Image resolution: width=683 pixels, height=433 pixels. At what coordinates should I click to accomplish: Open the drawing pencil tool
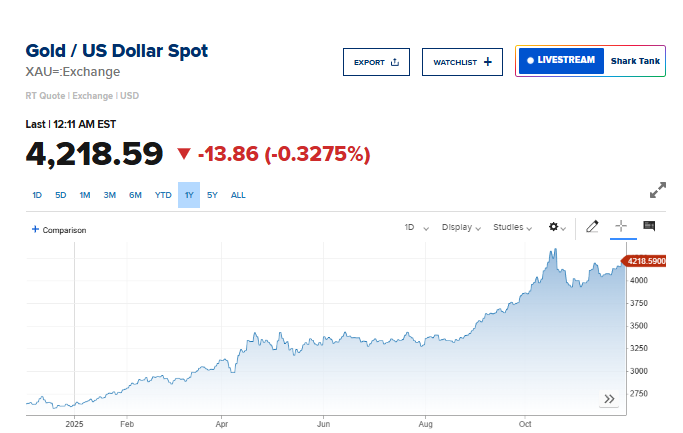tap(592, 227)
